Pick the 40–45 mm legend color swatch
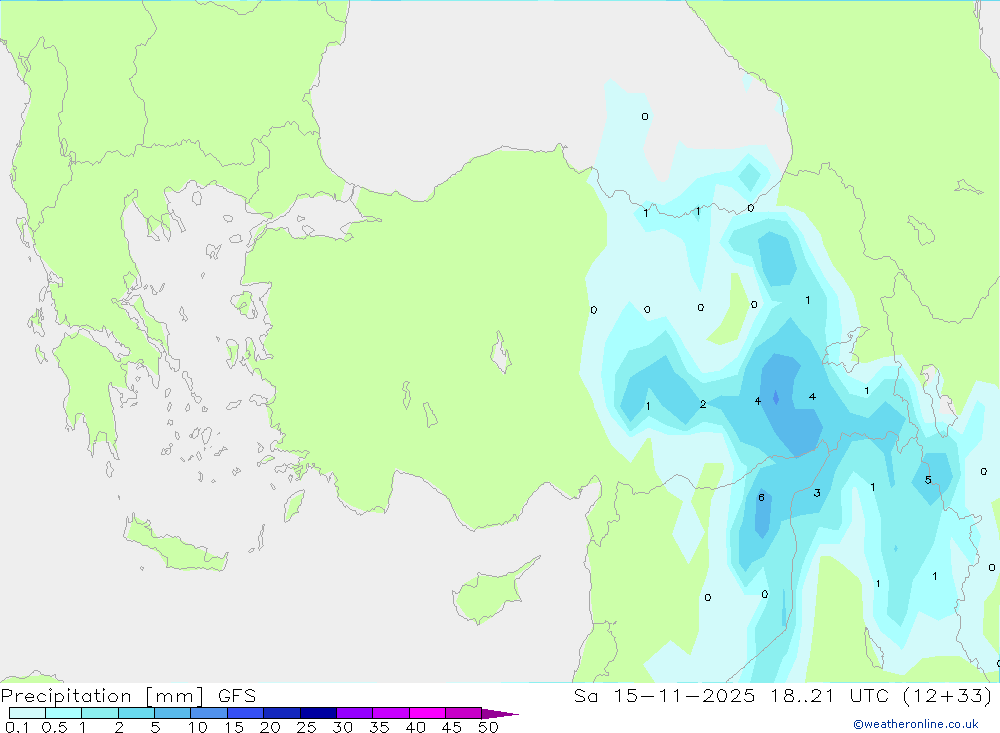This screenshot has height=733, width=1000. tap(427, 713)
